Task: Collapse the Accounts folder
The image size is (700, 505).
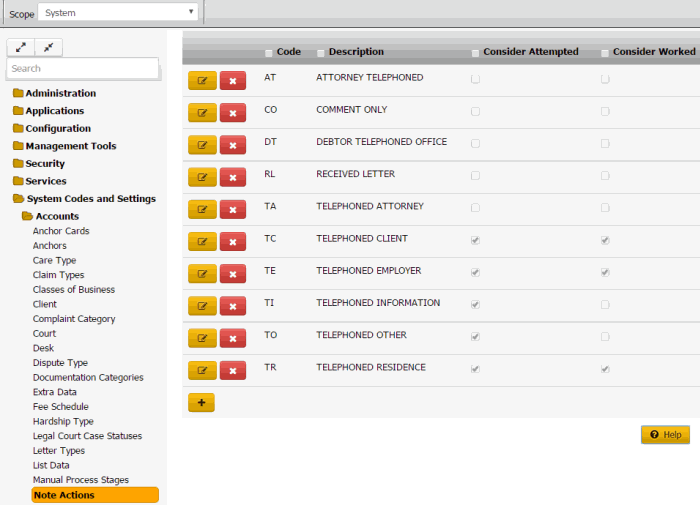Action: click(57, 216)
